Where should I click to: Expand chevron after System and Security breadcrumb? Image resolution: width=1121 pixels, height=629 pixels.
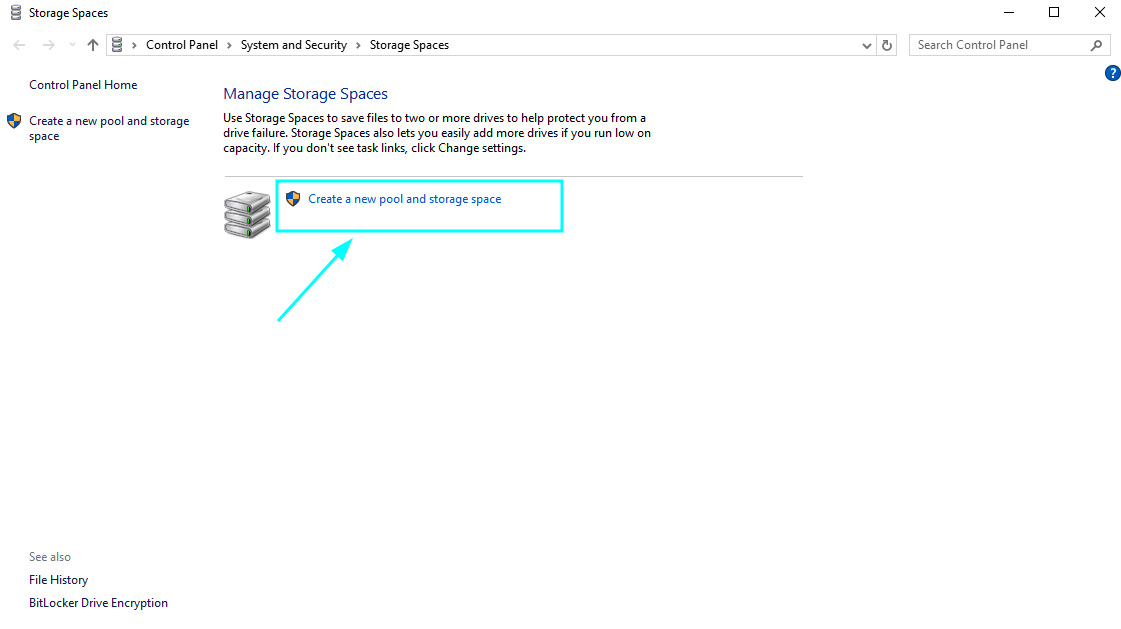[x=358, y=45]
